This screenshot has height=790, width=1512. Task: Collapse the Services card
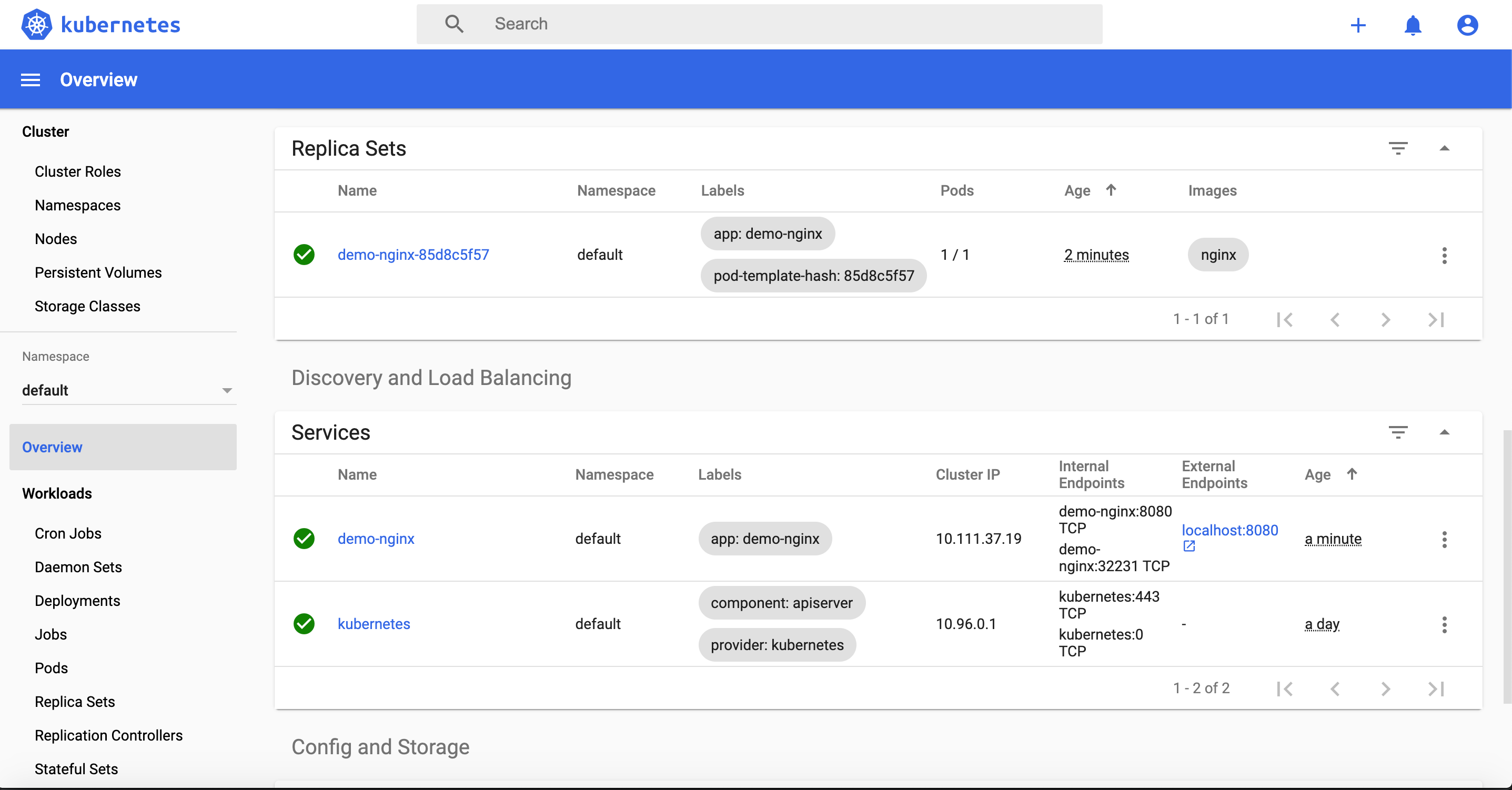click(1444, 432)
